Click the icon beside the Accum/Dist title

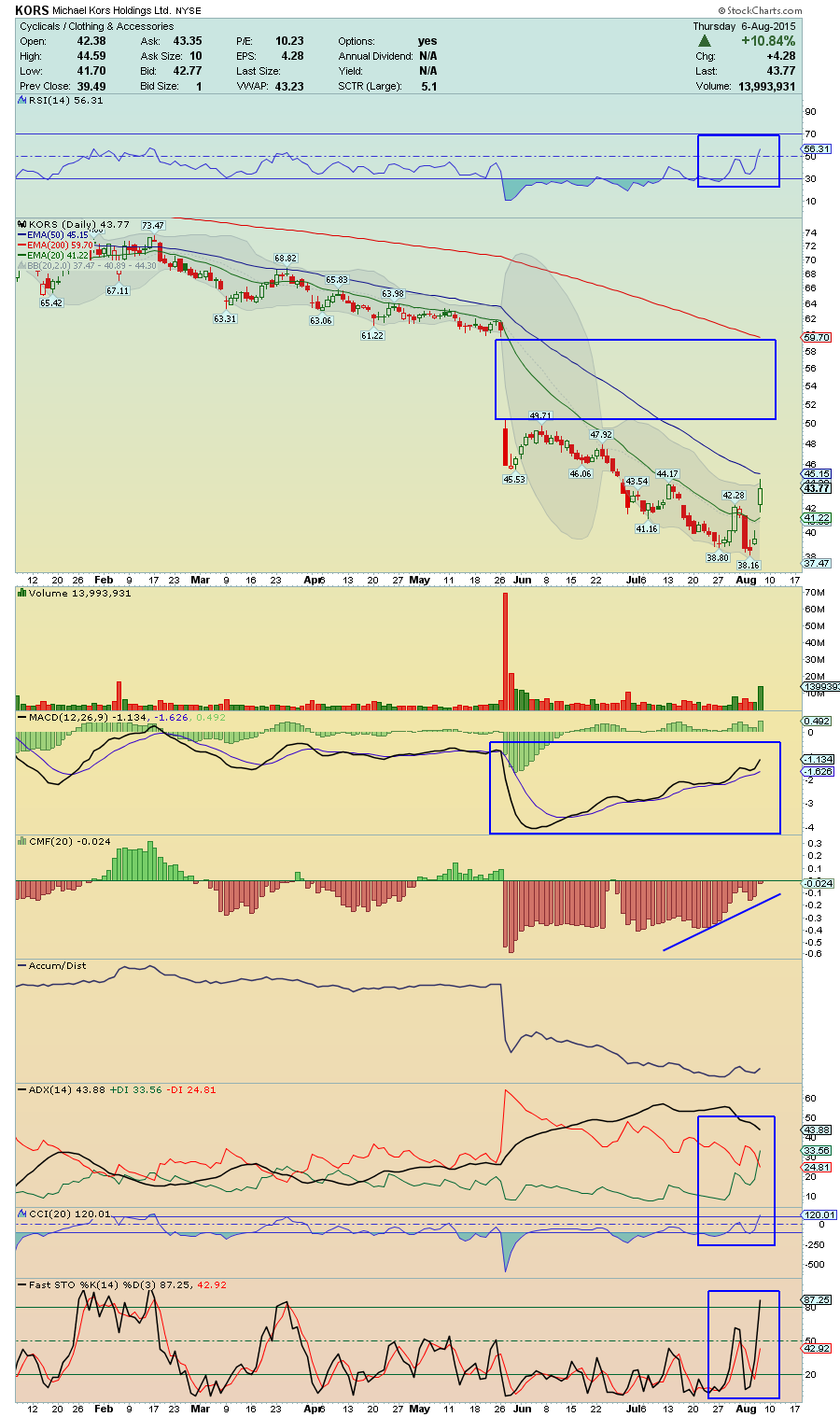(x=22, y=965)
